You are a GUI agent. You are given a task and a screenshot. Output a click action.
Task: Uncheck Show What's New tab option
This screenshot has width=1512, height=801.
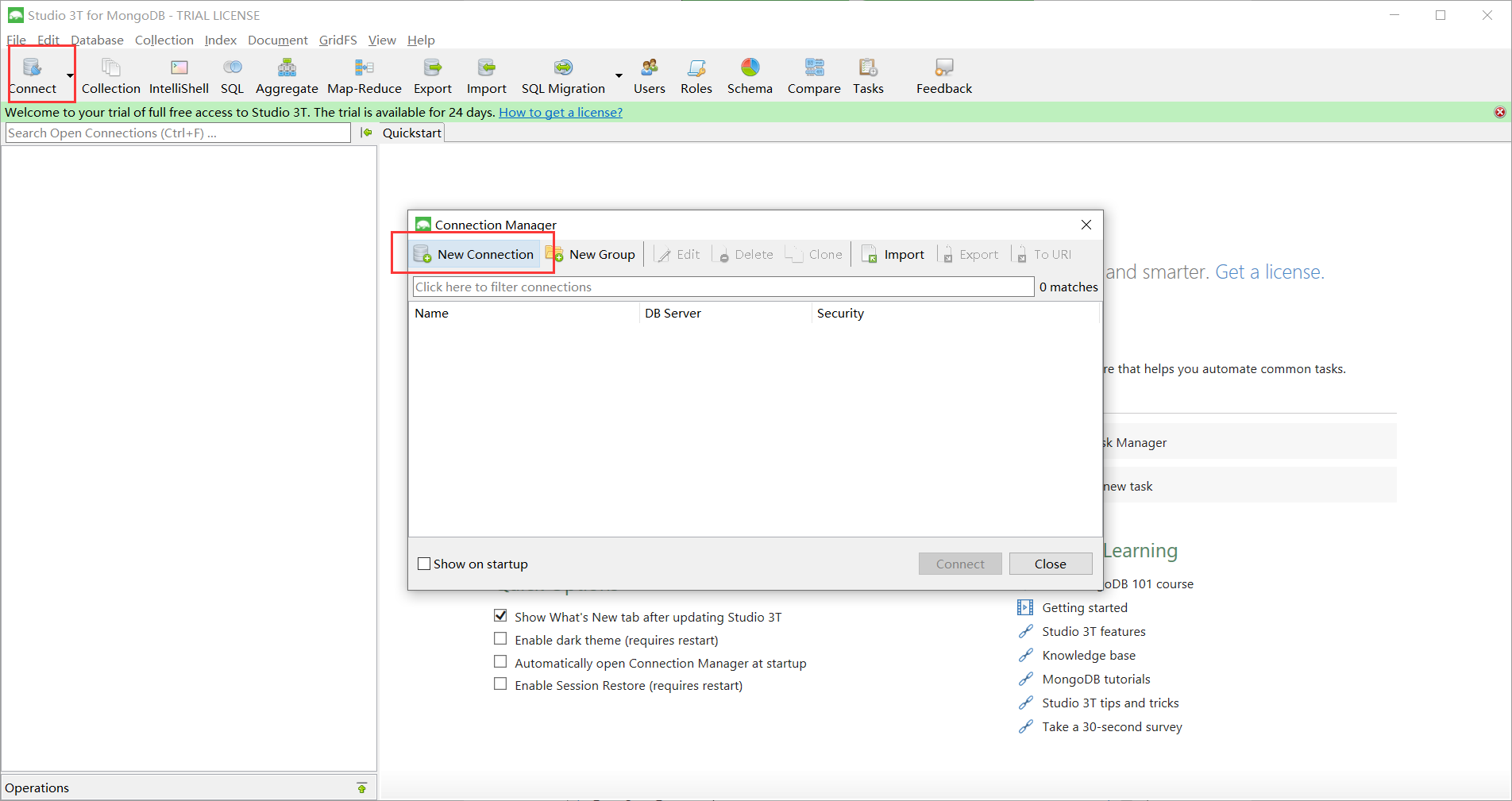click(x=500, y=615)
